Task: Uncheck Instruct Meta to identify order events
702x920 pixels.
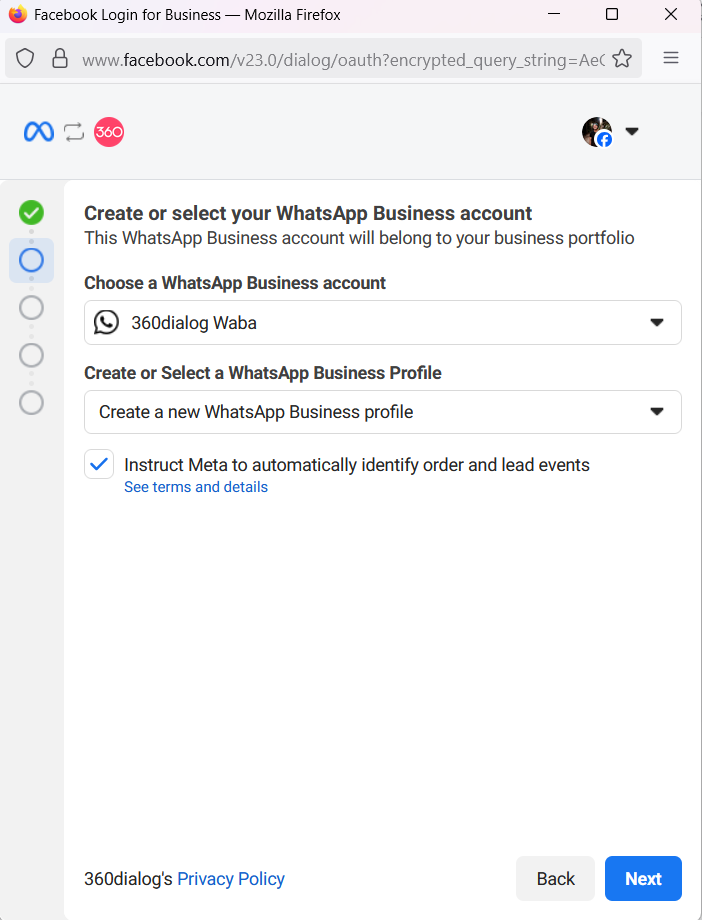Action: pyautogui.click(x=99, y=464)
